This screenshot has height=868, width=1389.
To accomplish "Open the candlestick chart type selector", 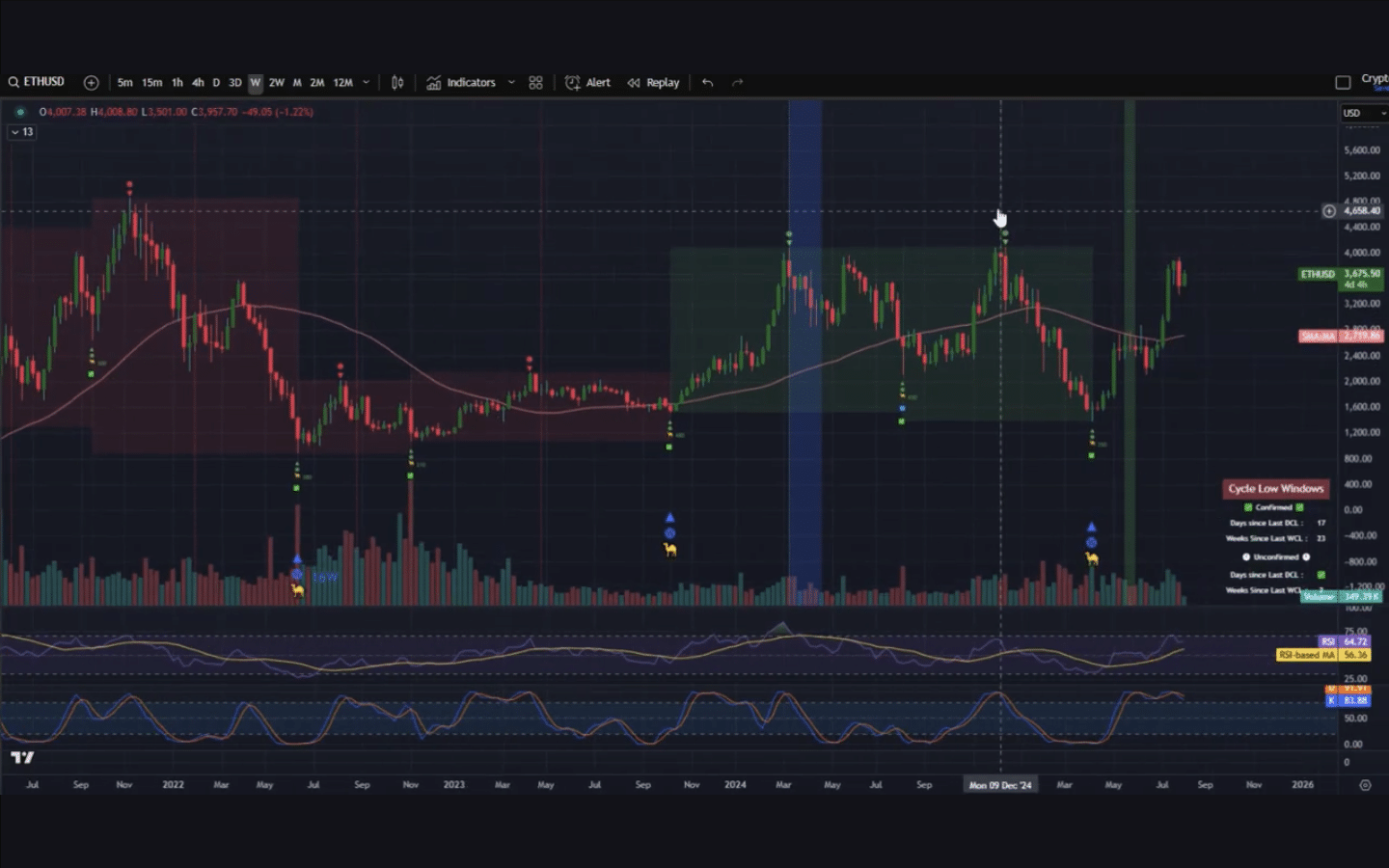I will (397, 83).
